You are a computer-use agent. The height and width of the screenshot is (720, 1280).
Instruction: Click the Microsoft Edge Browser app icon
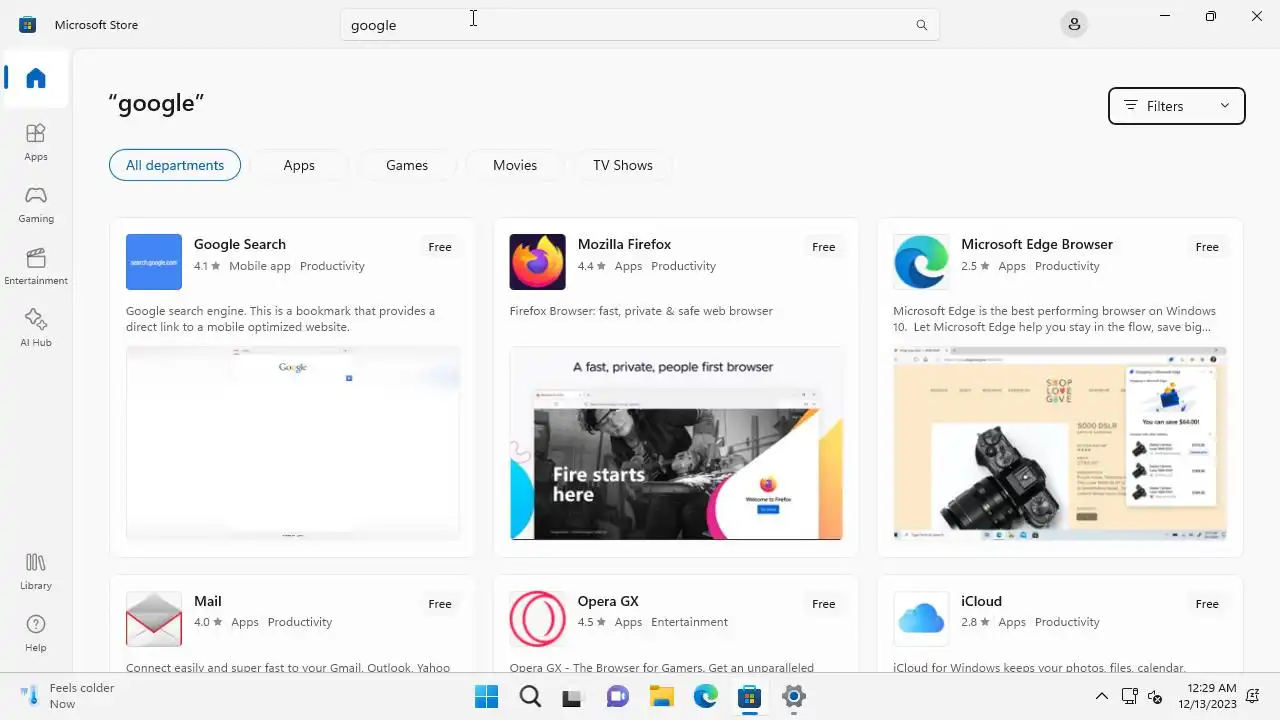click(921, 262)
